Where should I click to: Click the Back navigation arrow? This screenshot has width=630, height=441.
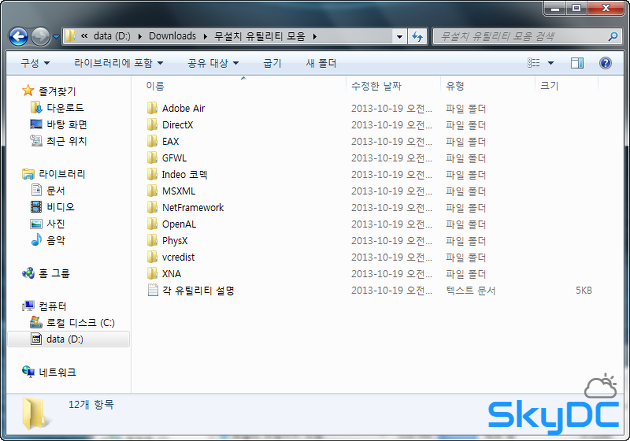pyautogui.click(x=18, y=37)
